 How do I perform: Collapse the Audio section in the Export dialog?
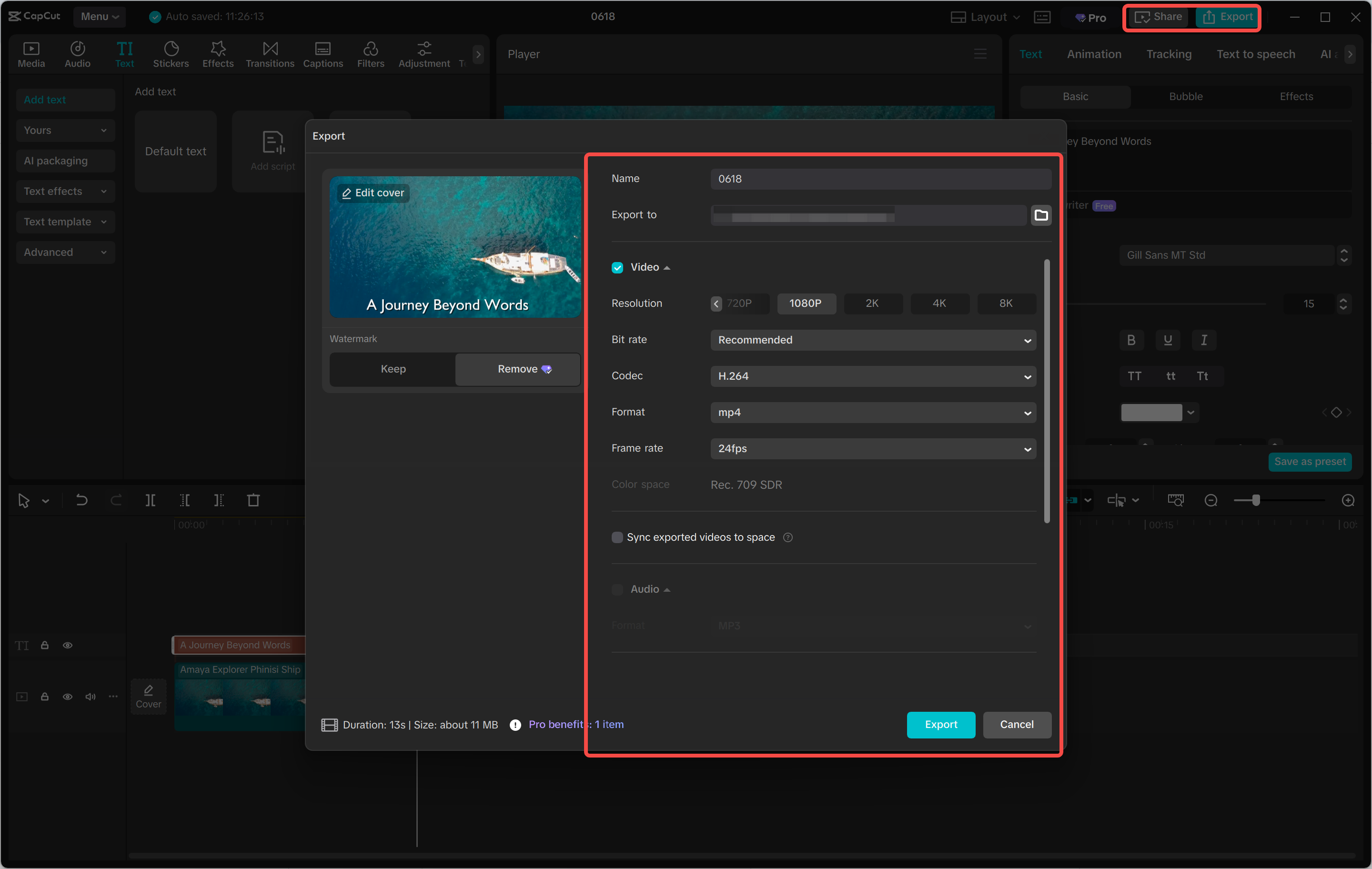(x=666, y=589)
